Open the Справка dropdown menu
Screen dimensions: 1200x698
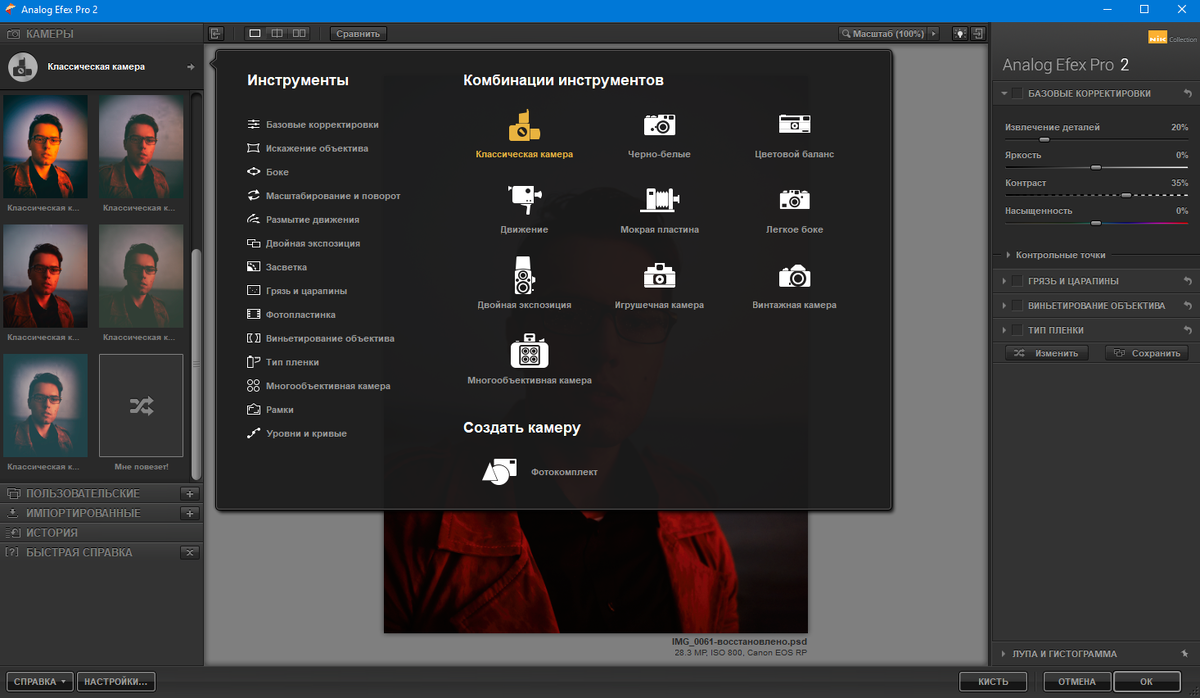[39, 682]
